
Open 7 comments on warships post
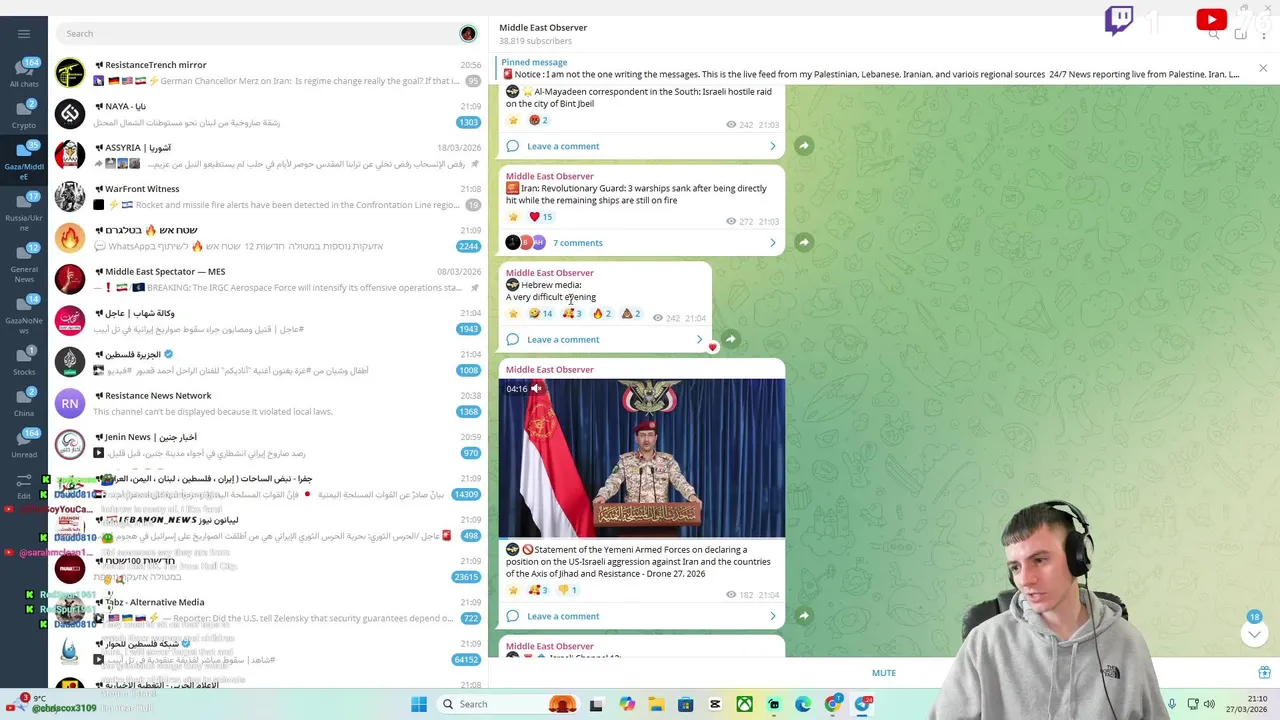[x=578, y=243]
